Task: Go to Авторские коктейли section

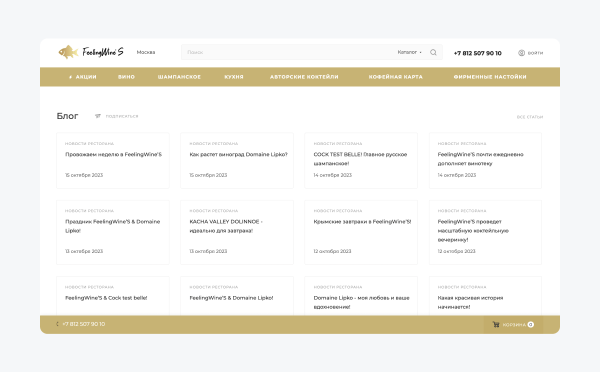Action: coord(304,77)
